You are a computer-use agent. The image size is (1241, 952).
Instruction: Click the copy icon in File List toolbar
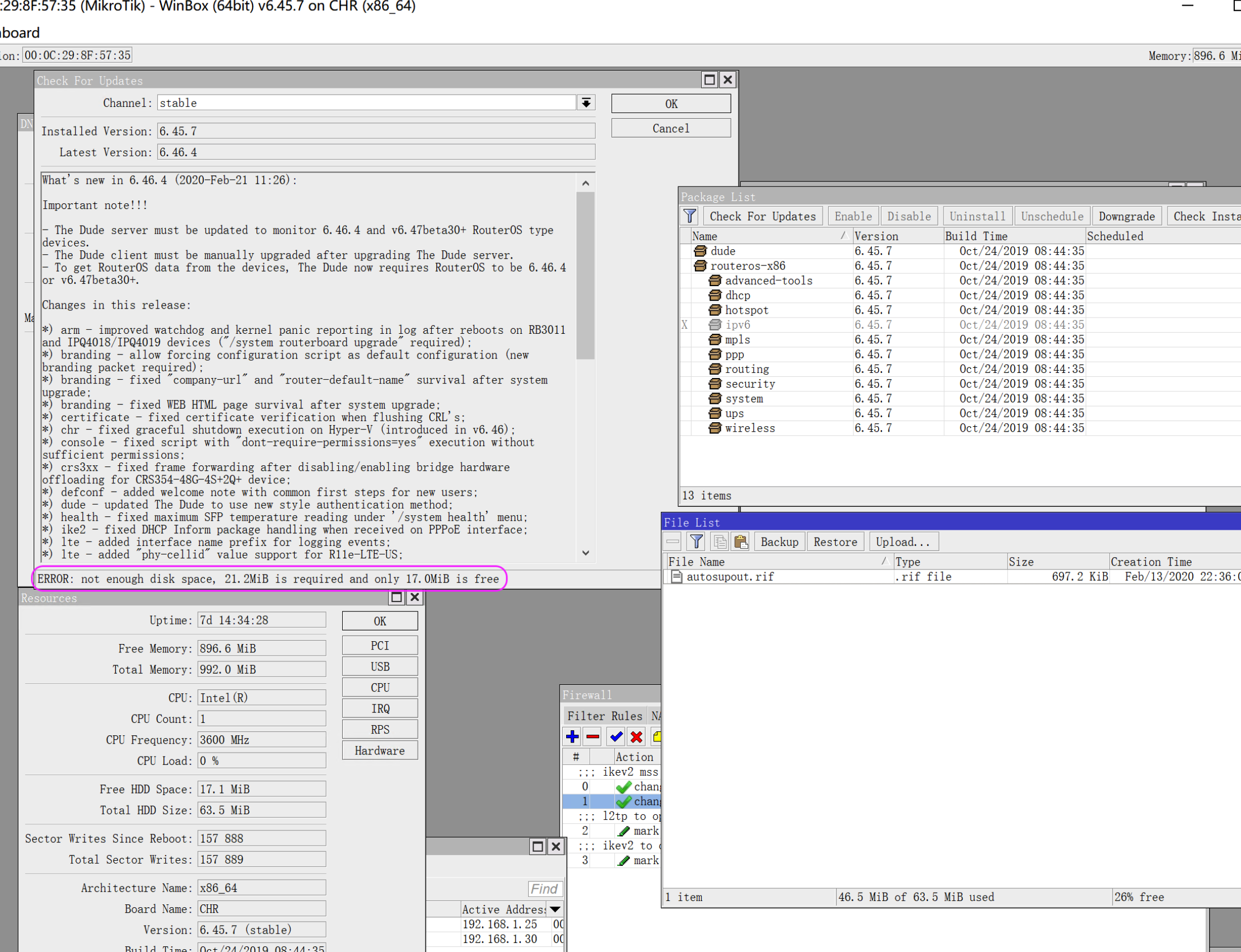coord(719,542)
